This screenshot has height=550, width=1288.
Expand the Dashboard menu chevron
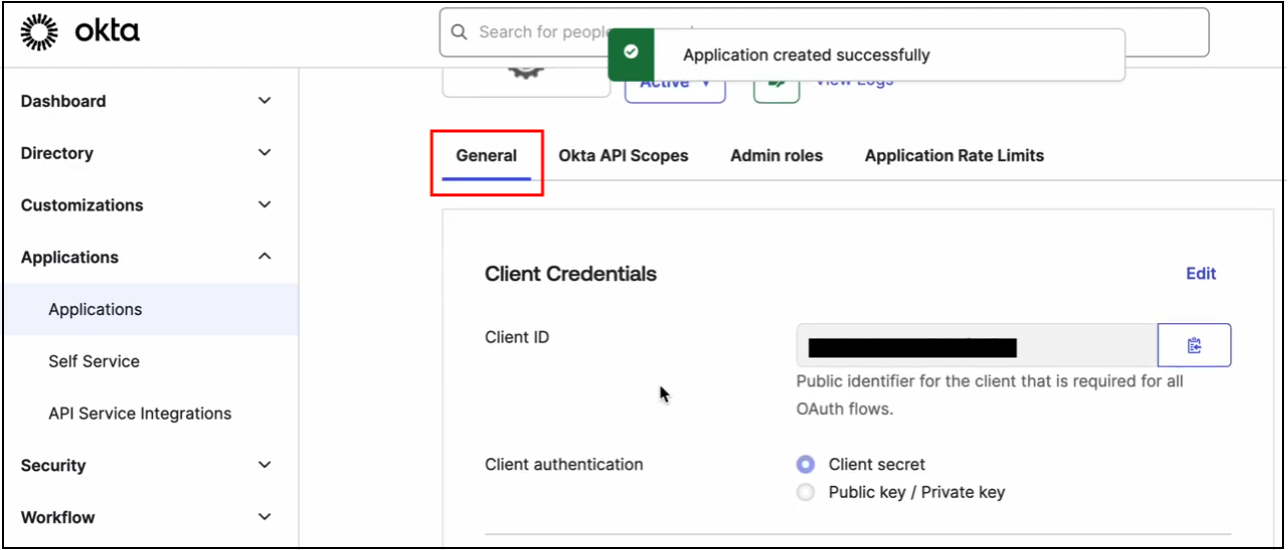point(264,101)
